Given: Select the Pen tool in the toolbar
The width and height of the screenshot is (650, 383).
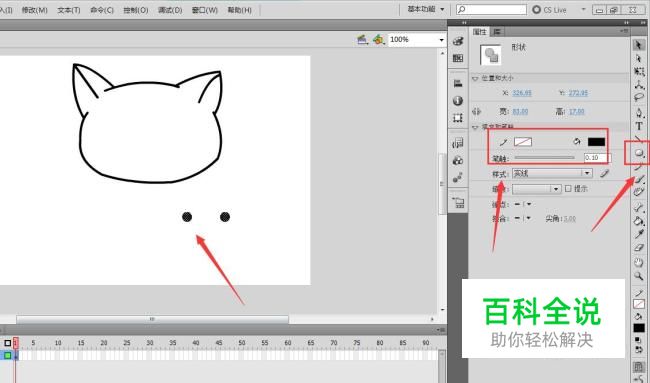Looking at the screenshot, I should [639, 112].
